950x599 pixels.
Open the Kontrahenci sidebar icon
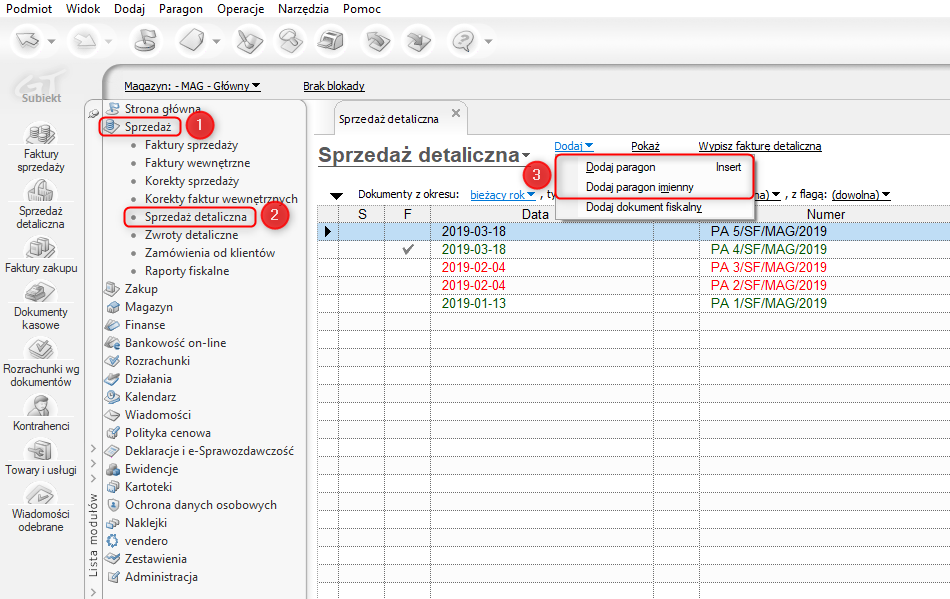[x=41, y=406]
